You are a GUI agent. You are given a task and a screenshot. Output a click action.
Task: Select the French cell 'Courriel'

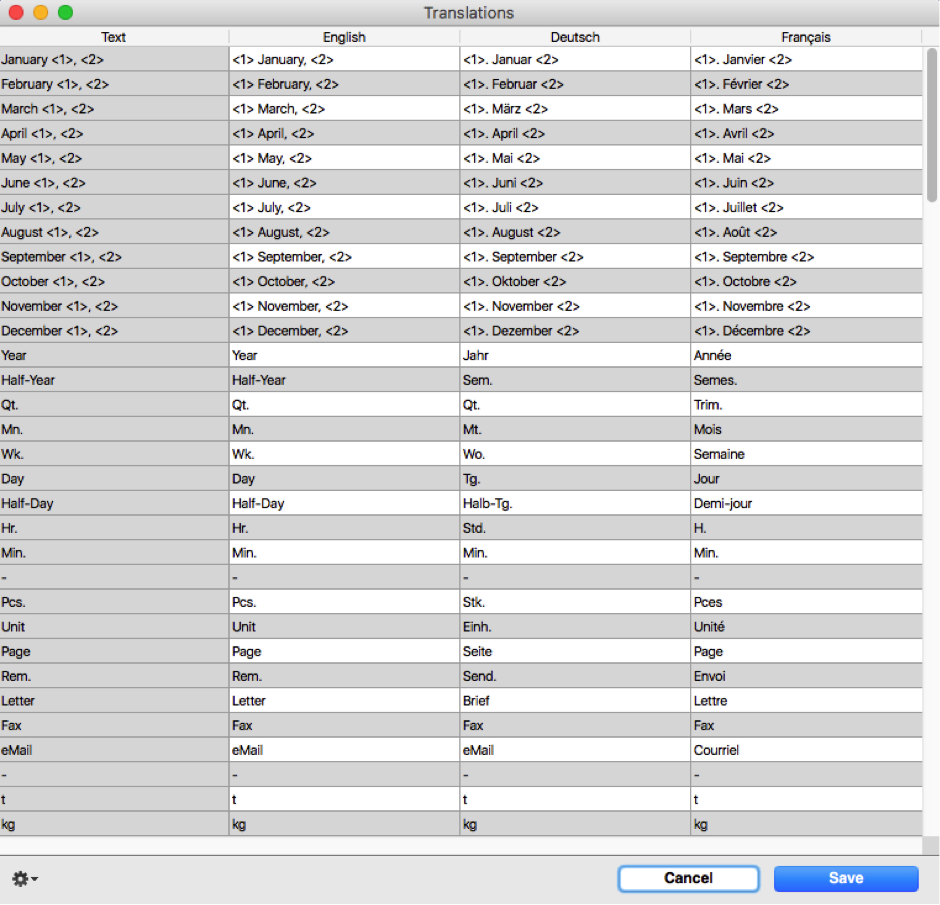tap(805, 750)
